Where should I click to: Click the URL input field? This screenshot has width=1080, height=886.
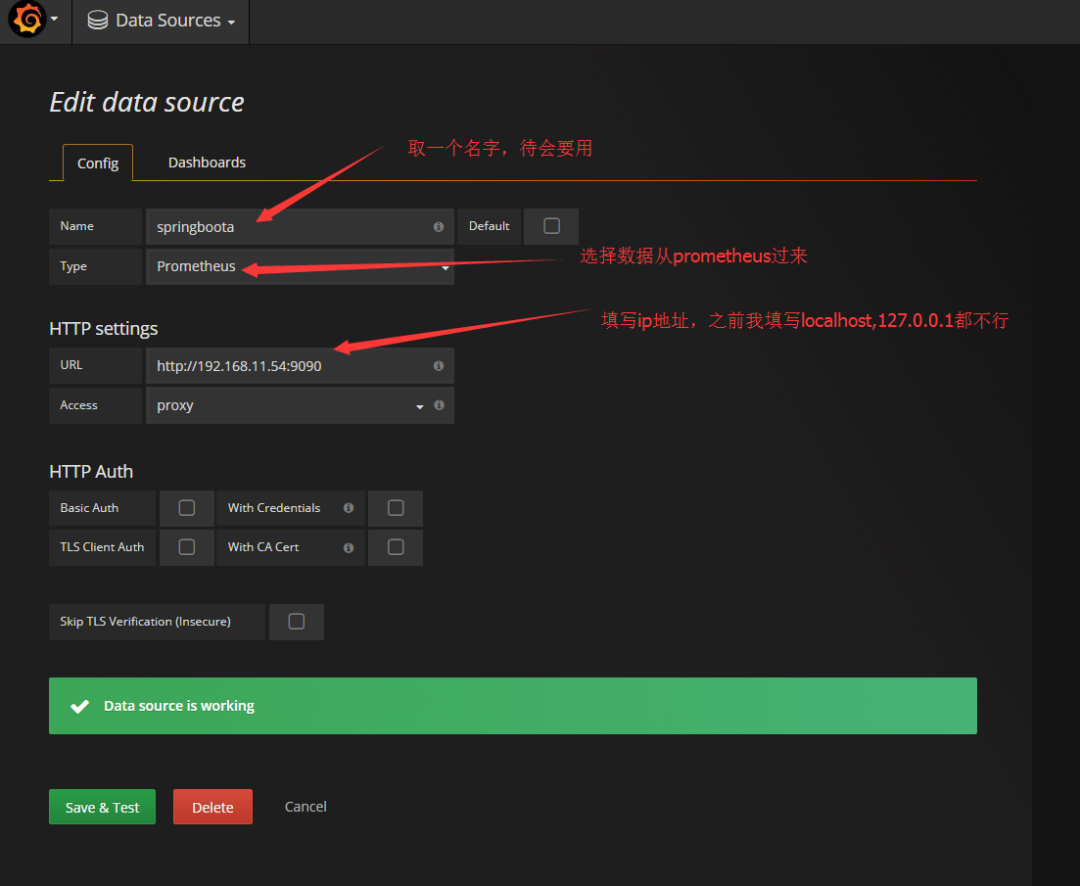click(300, 366)
